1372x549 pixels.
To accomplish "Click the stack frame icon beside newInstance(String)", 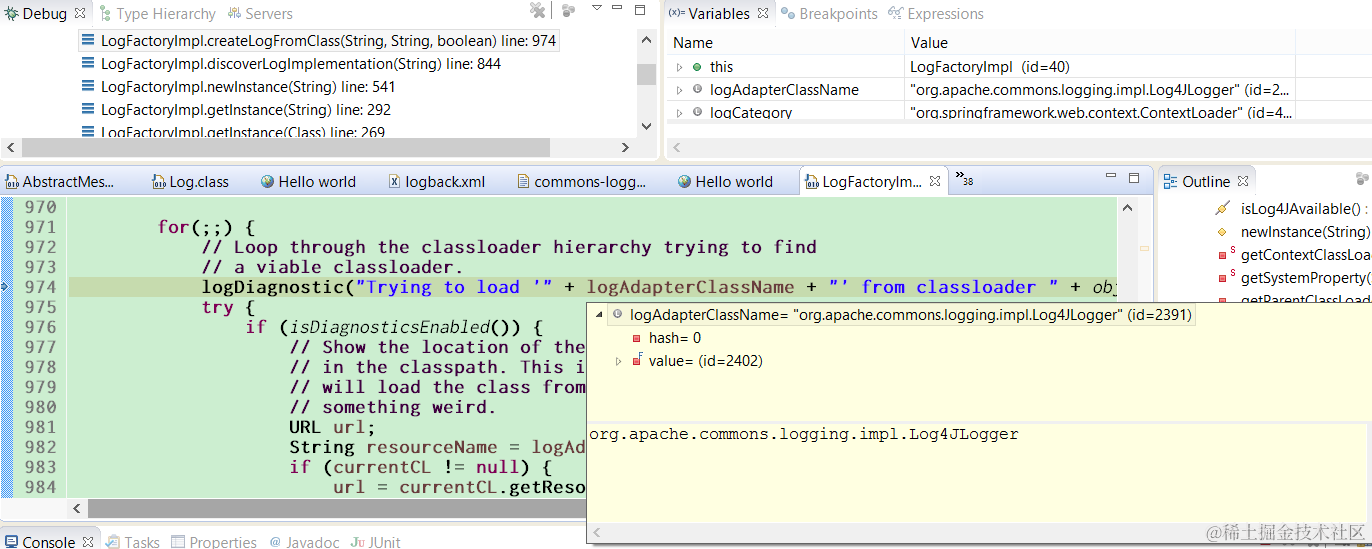I will pos(88,87).
